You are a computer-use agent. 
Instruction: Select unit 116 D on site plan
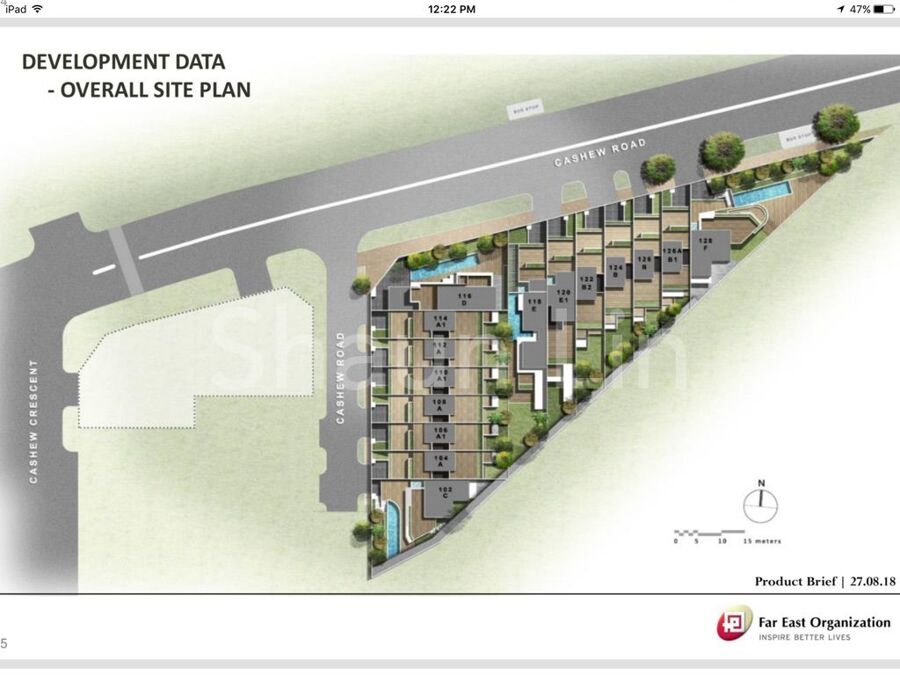464,299
